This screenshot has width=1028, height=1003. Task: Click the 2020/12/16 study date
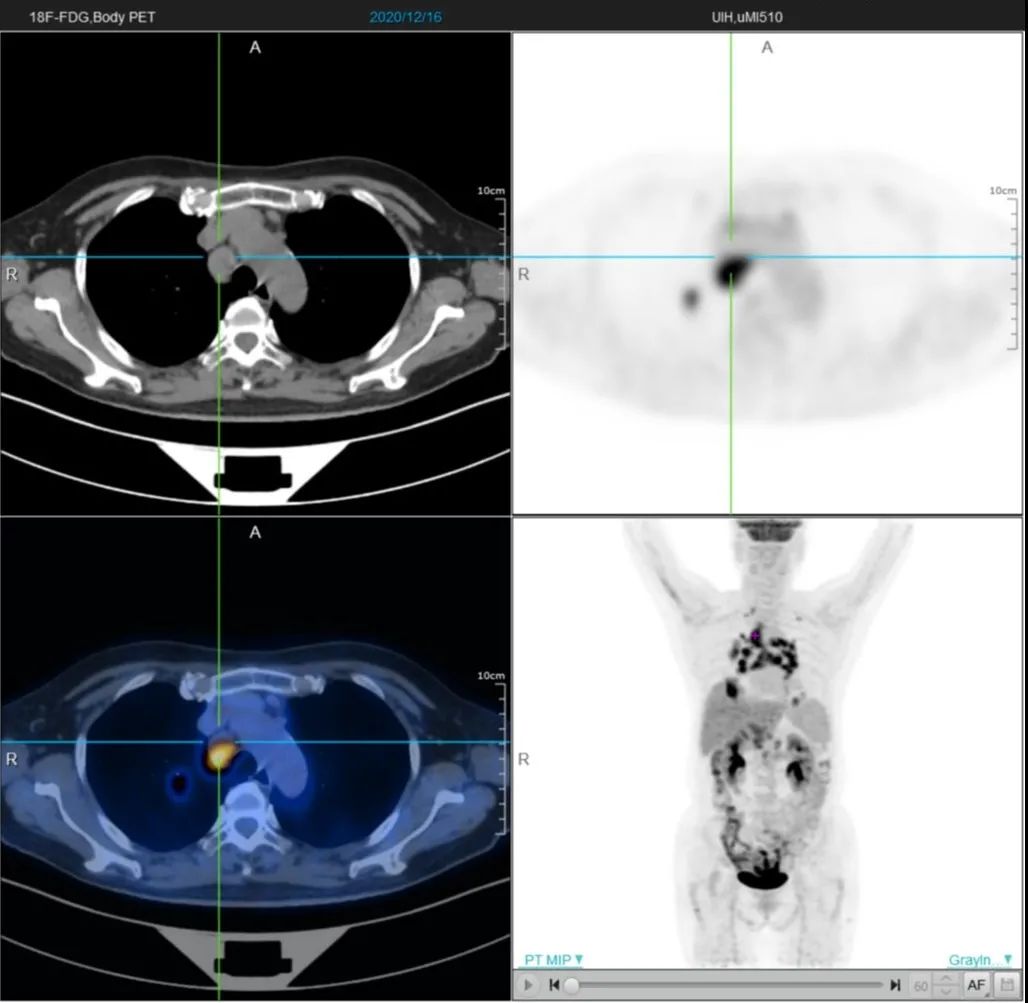405,17
